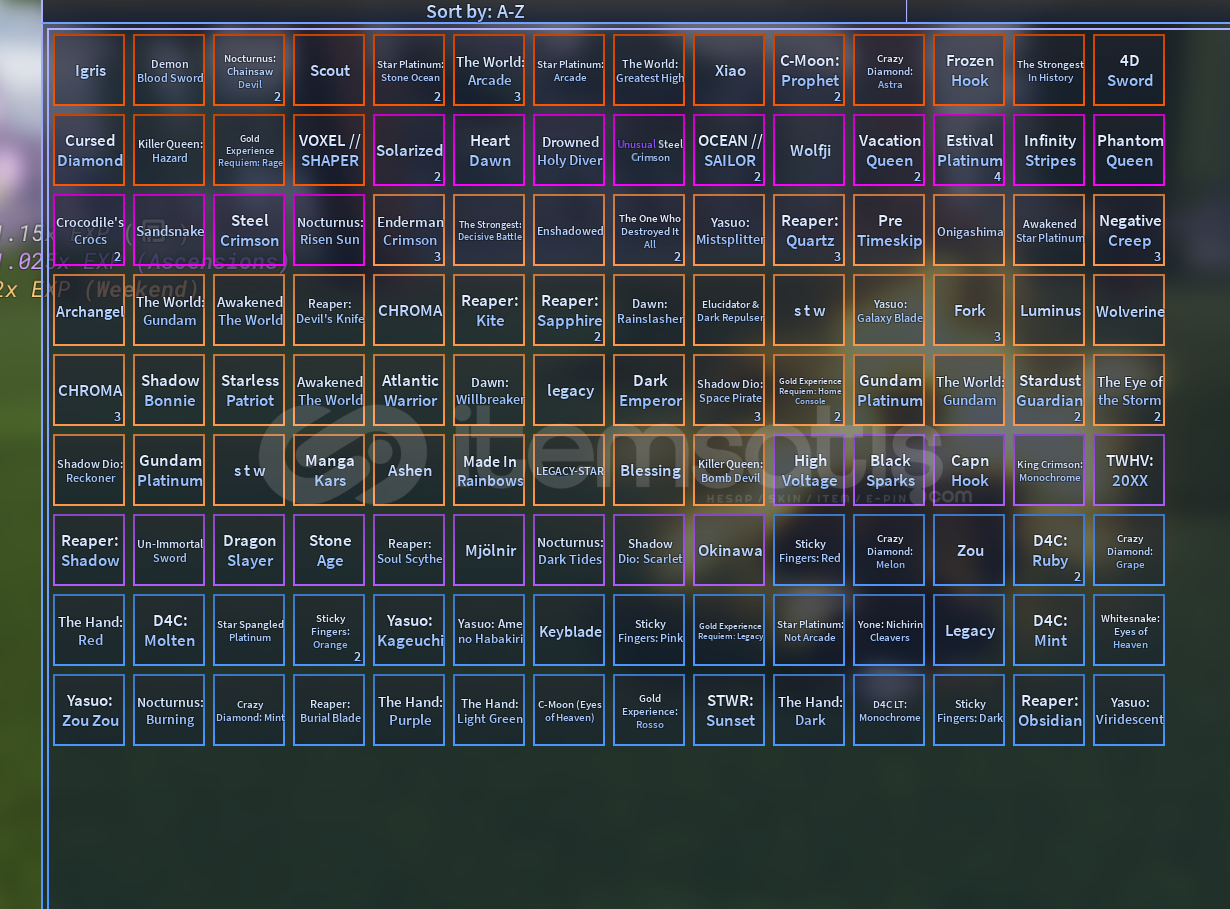Image resolution: width=1230 pixels, height=909 pixels.
Task: Pick the Negative Creep tile
Action: click(x=1130, y=231)
